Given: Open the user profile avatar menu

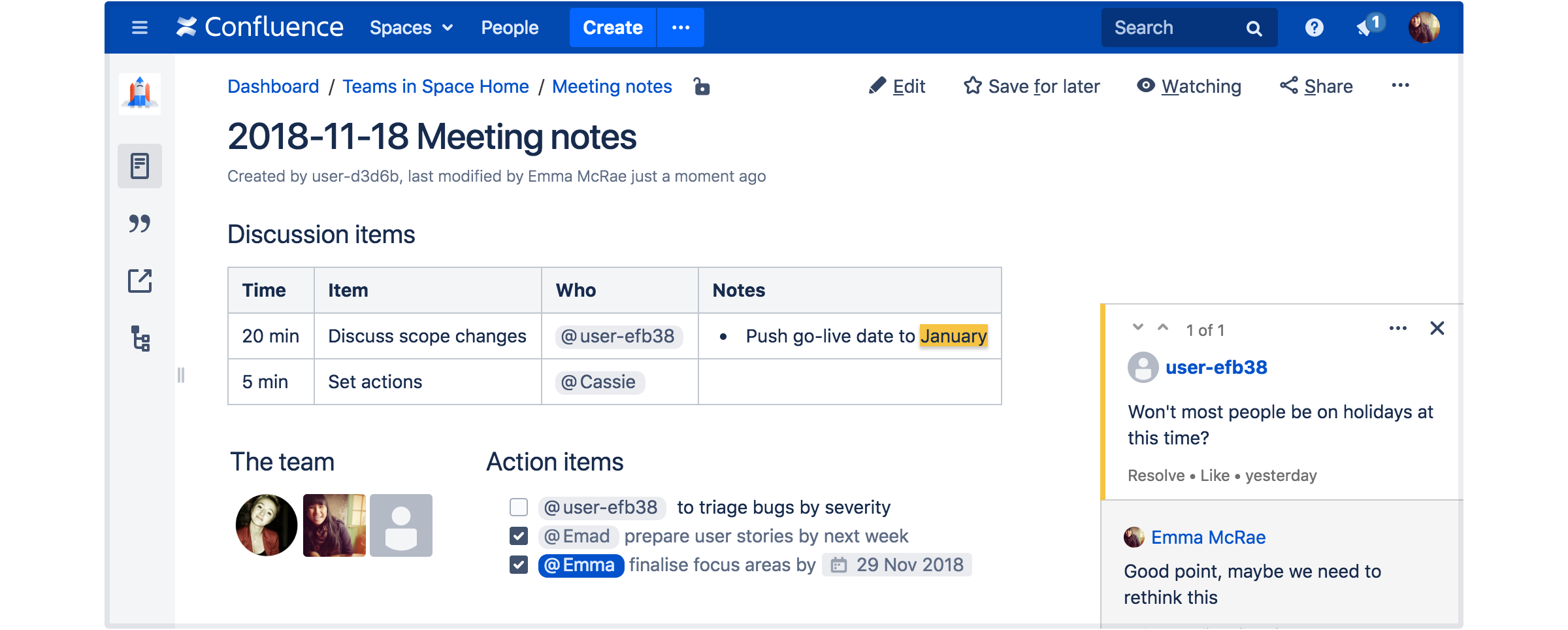Looking at the screenshot, I should pos(1424,27).
